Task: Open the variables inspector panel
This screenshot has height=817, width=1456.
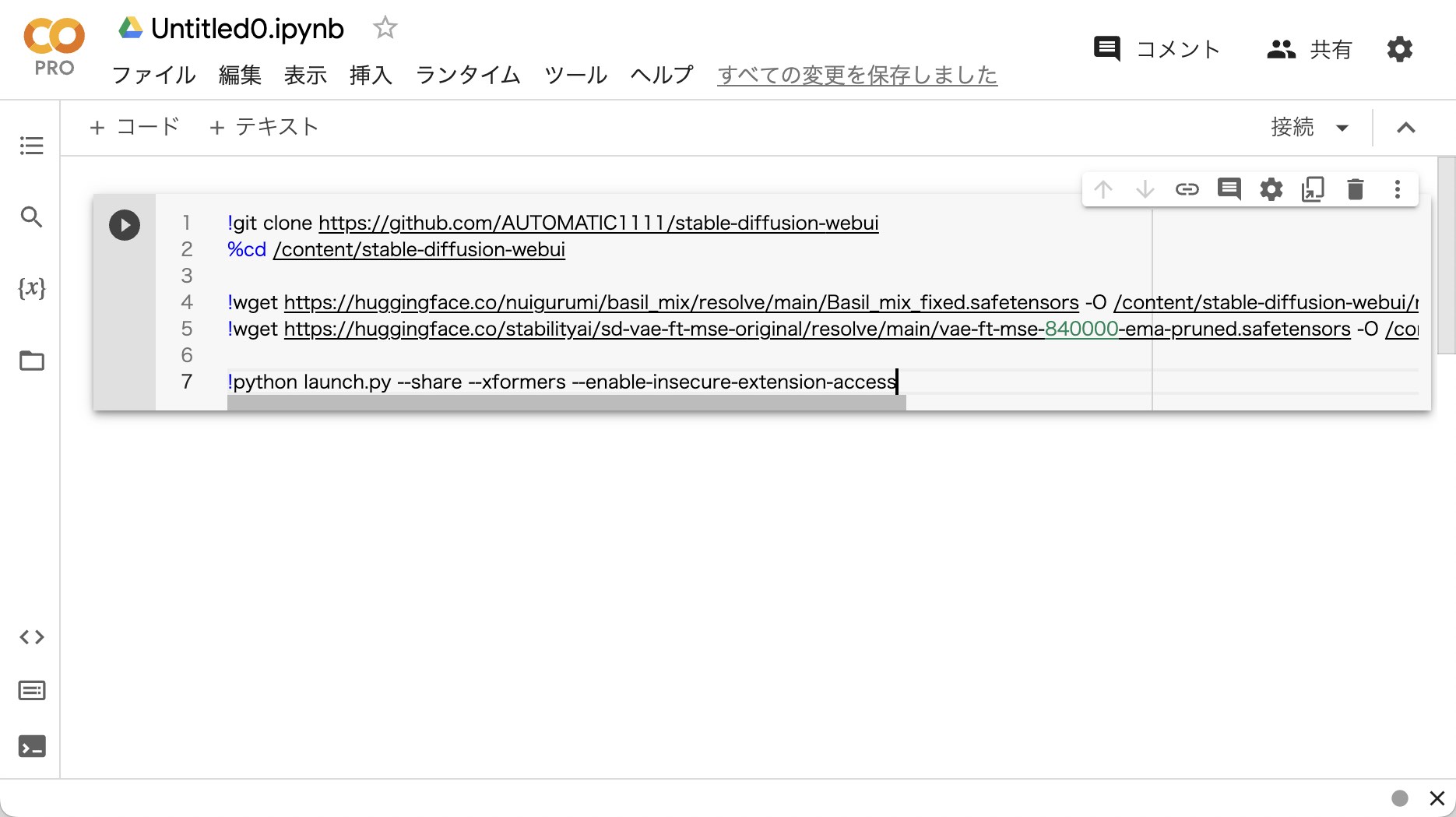Action: pyautogui.click(x=31, y=289)
